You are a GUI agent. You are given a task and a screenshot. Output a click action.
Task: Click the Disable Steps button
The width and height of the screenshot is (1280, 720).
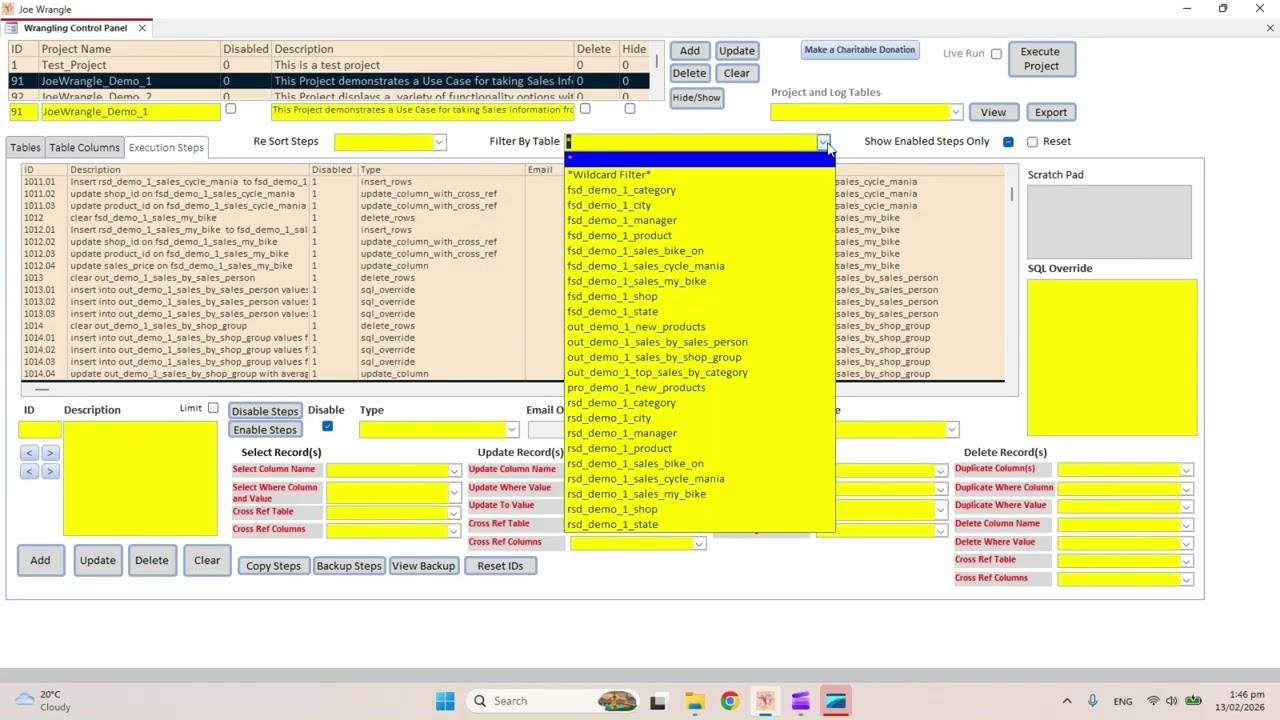[x=265, y=411]
